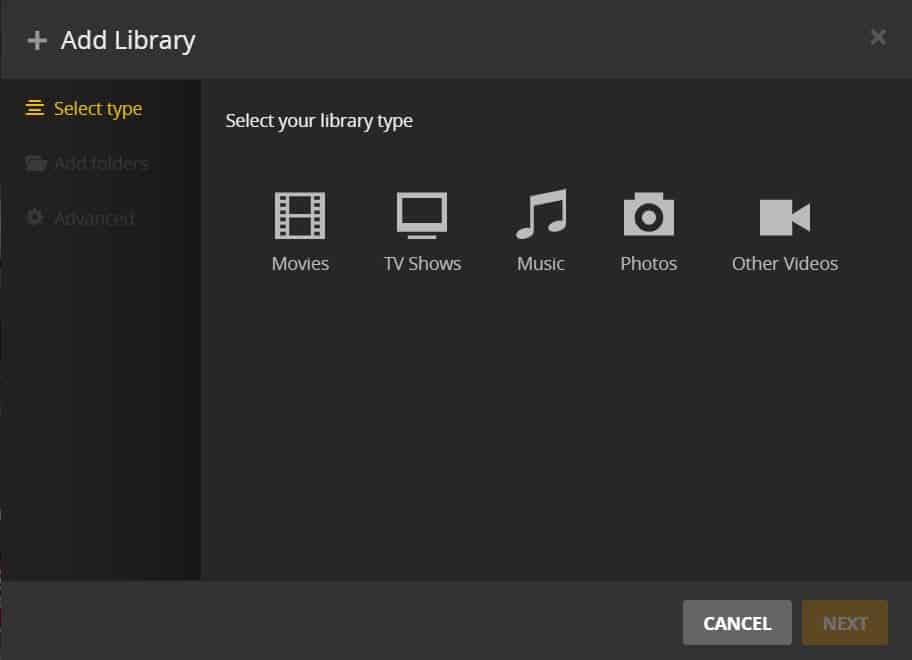Click the Movies label
Screen dimensions: 912x660
point(300,264)
